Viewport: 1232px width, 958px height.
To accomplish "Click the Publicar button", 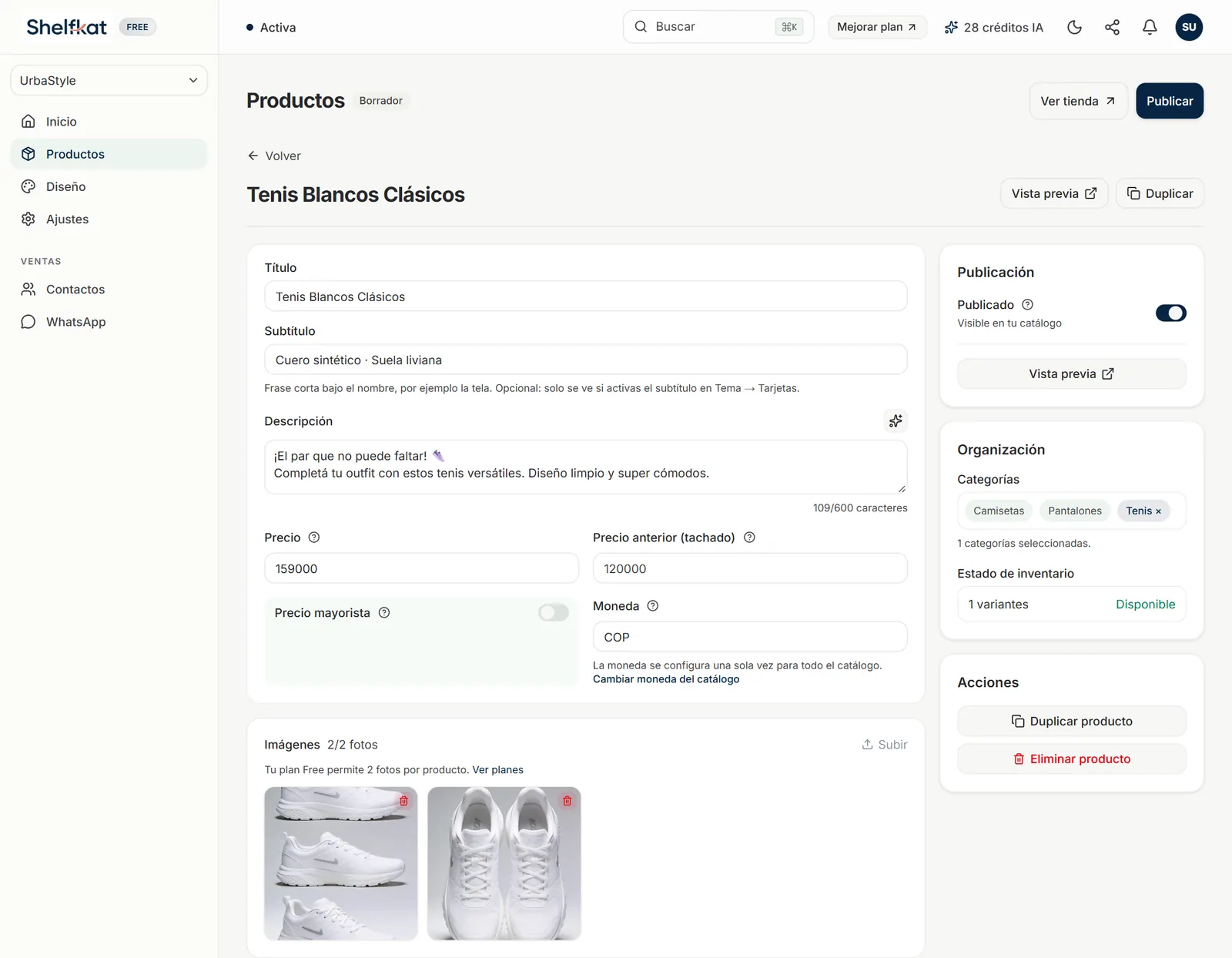I will coord(1169,101).
